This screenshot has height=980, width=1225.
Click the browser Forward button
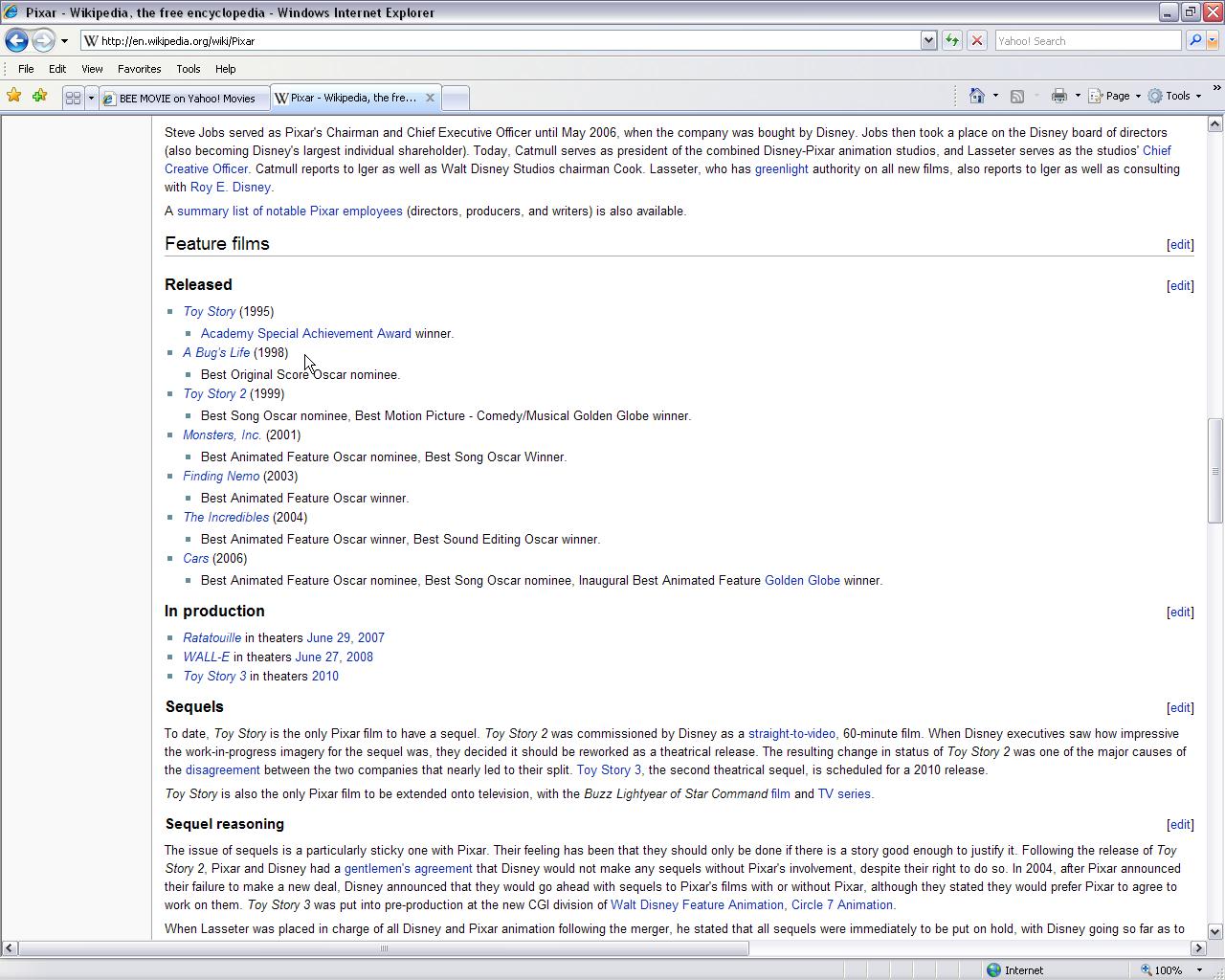pyautogui.click(x=43, y=41)
